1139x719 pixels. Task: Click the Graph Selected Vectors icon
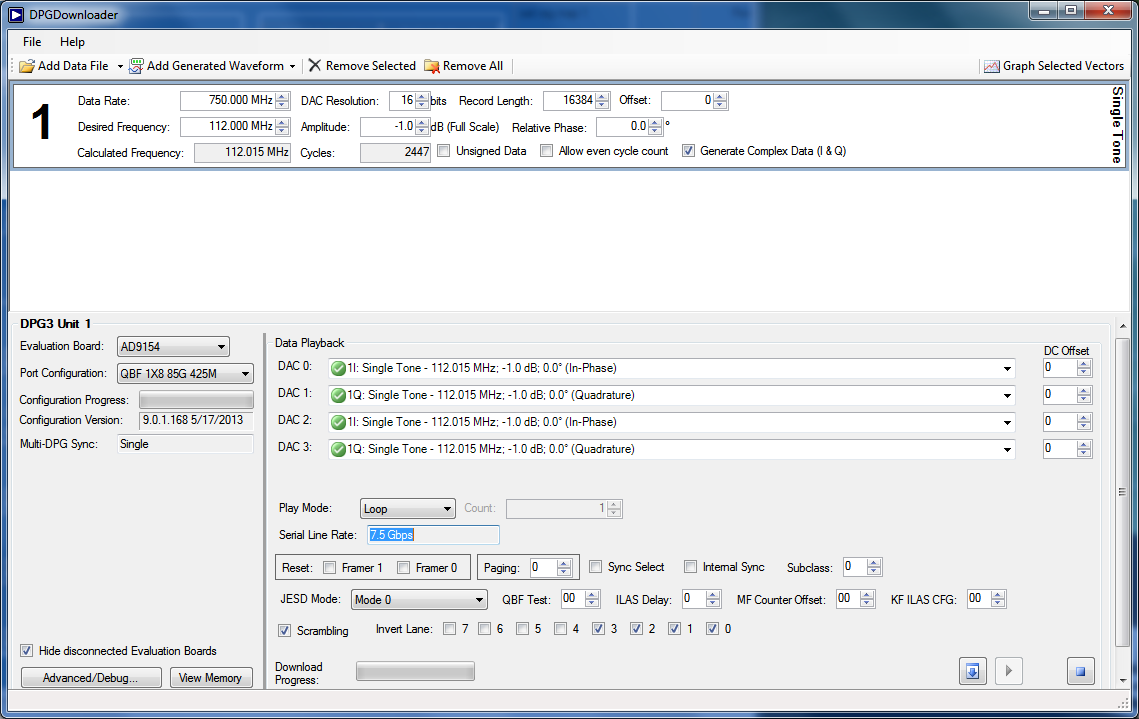coord(991,66)
